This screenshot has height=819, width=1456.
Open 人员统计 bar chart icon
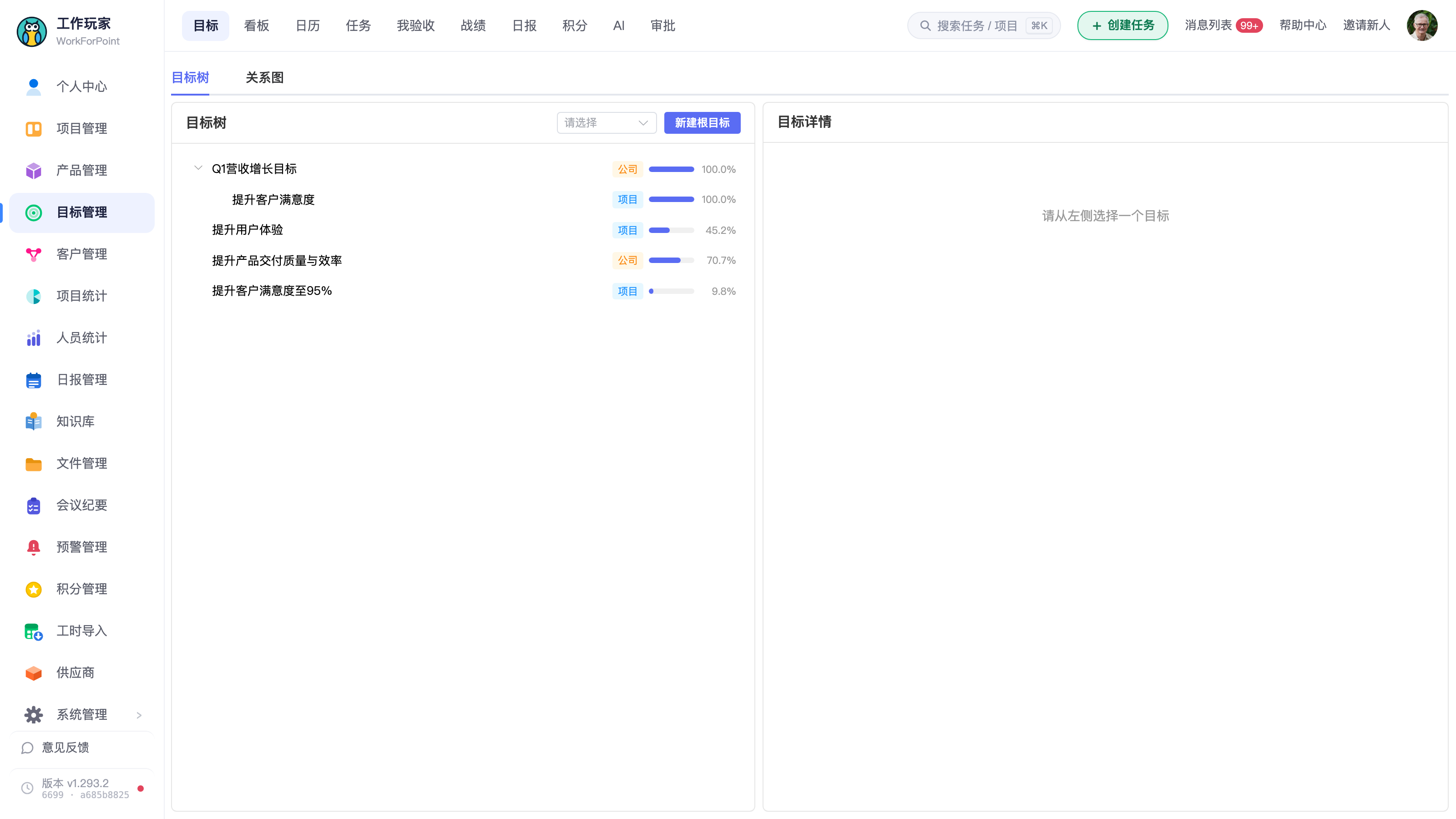point(33,338)
